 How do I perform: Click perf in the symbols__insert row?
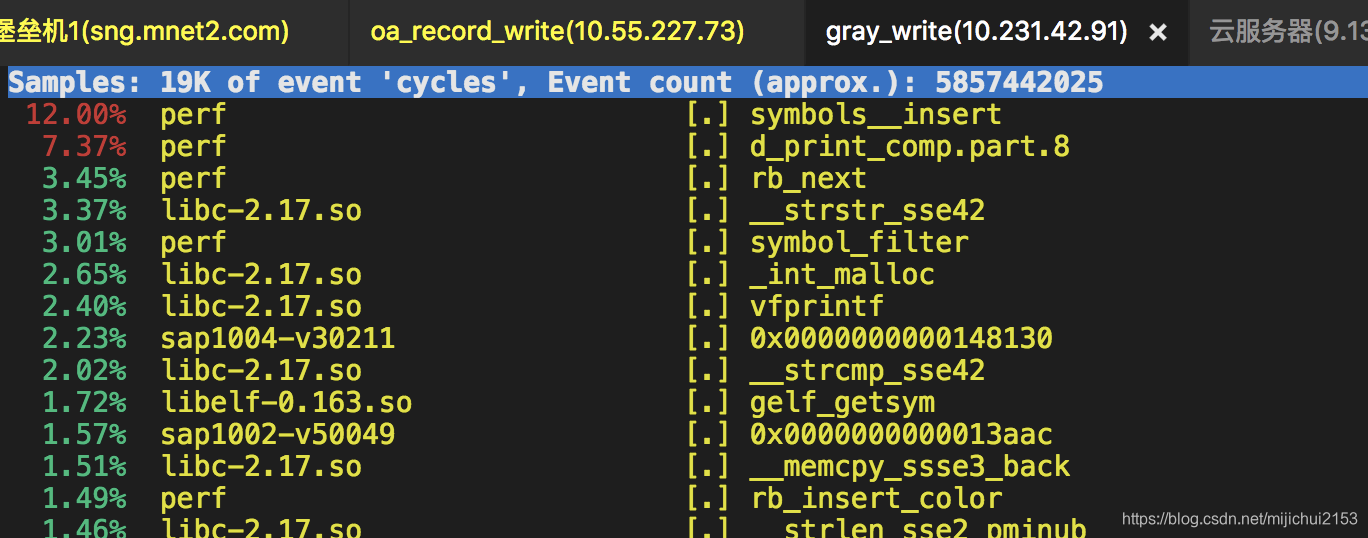(194, 115)
